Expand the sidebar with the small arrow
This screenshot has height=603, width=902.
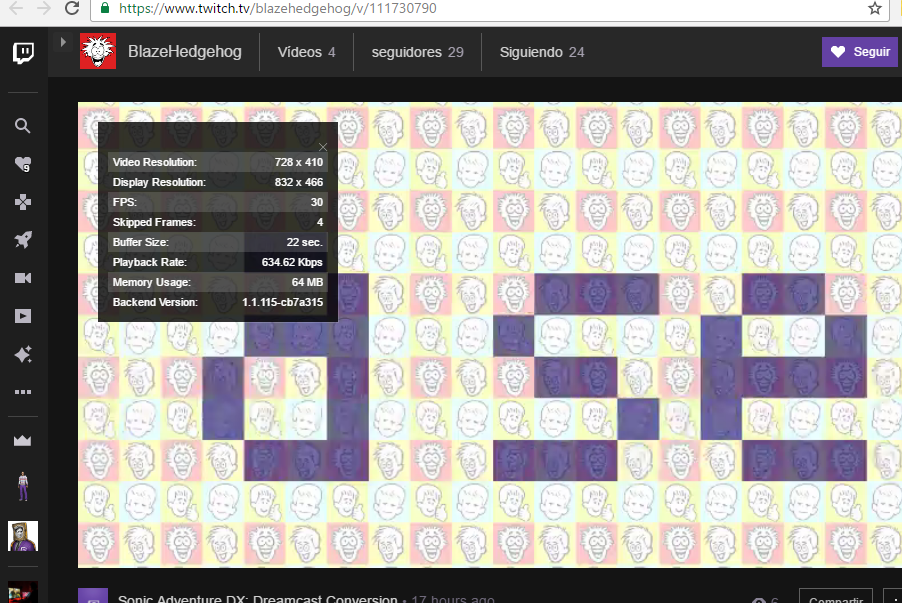click(63, 41)
